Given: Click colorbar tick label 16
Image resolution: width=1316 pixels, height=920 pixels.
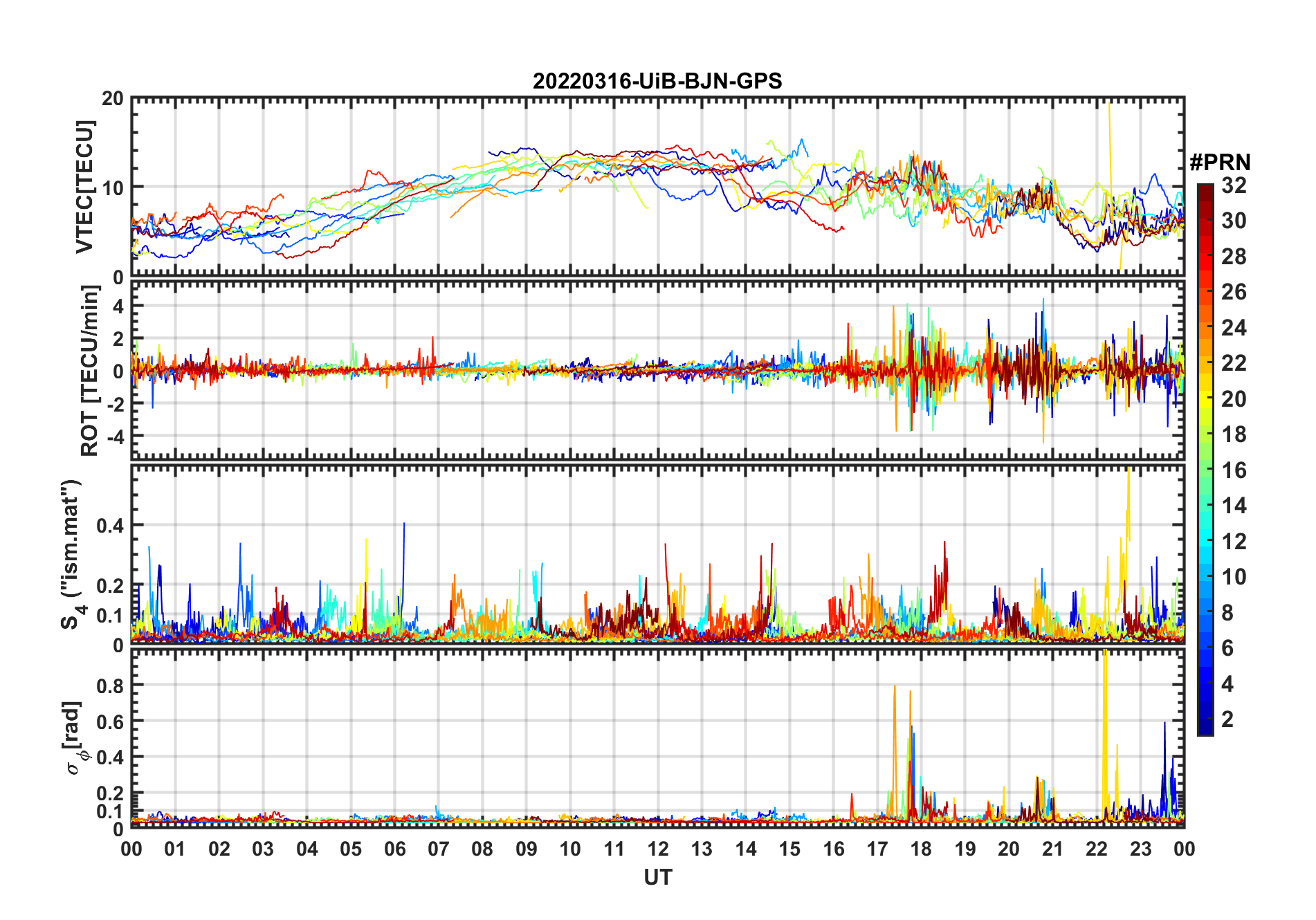Looking at the screenshot, I should [1234, 470].
